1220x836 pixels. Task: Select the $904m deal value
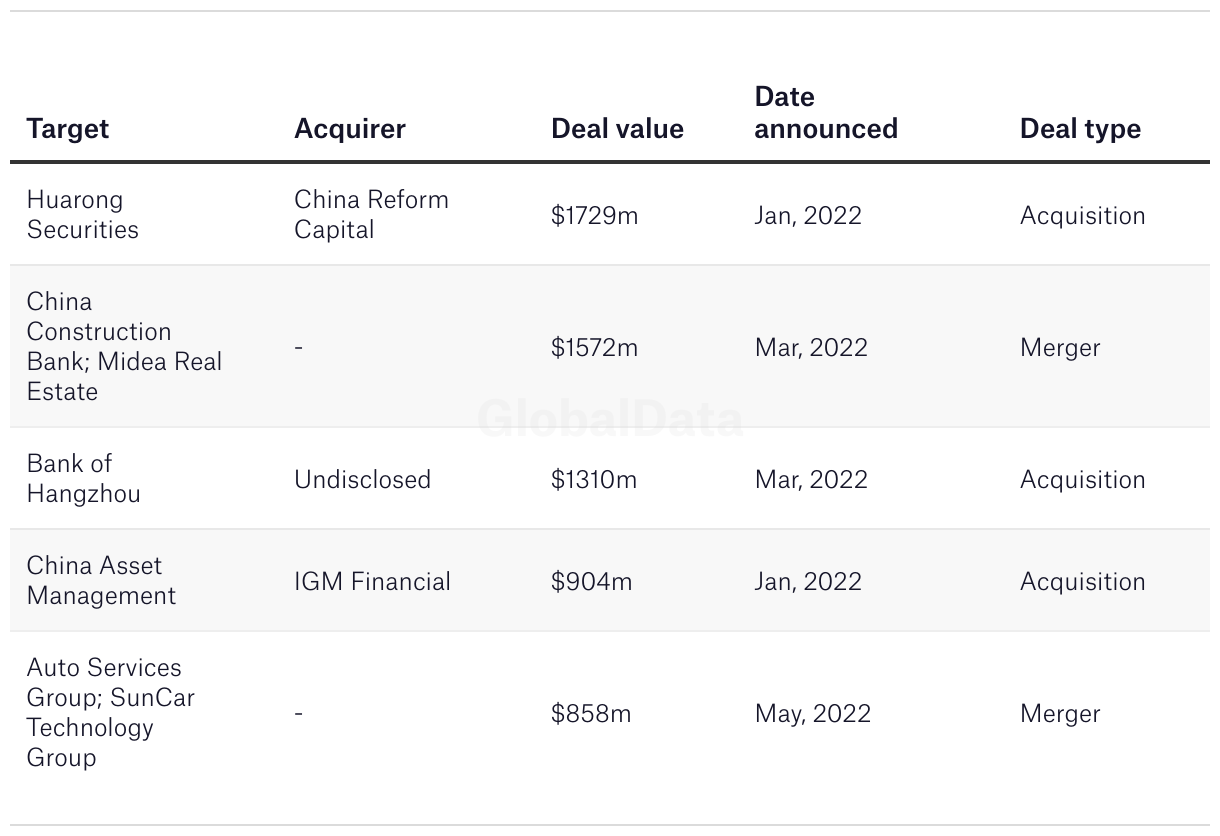point(591,582)
